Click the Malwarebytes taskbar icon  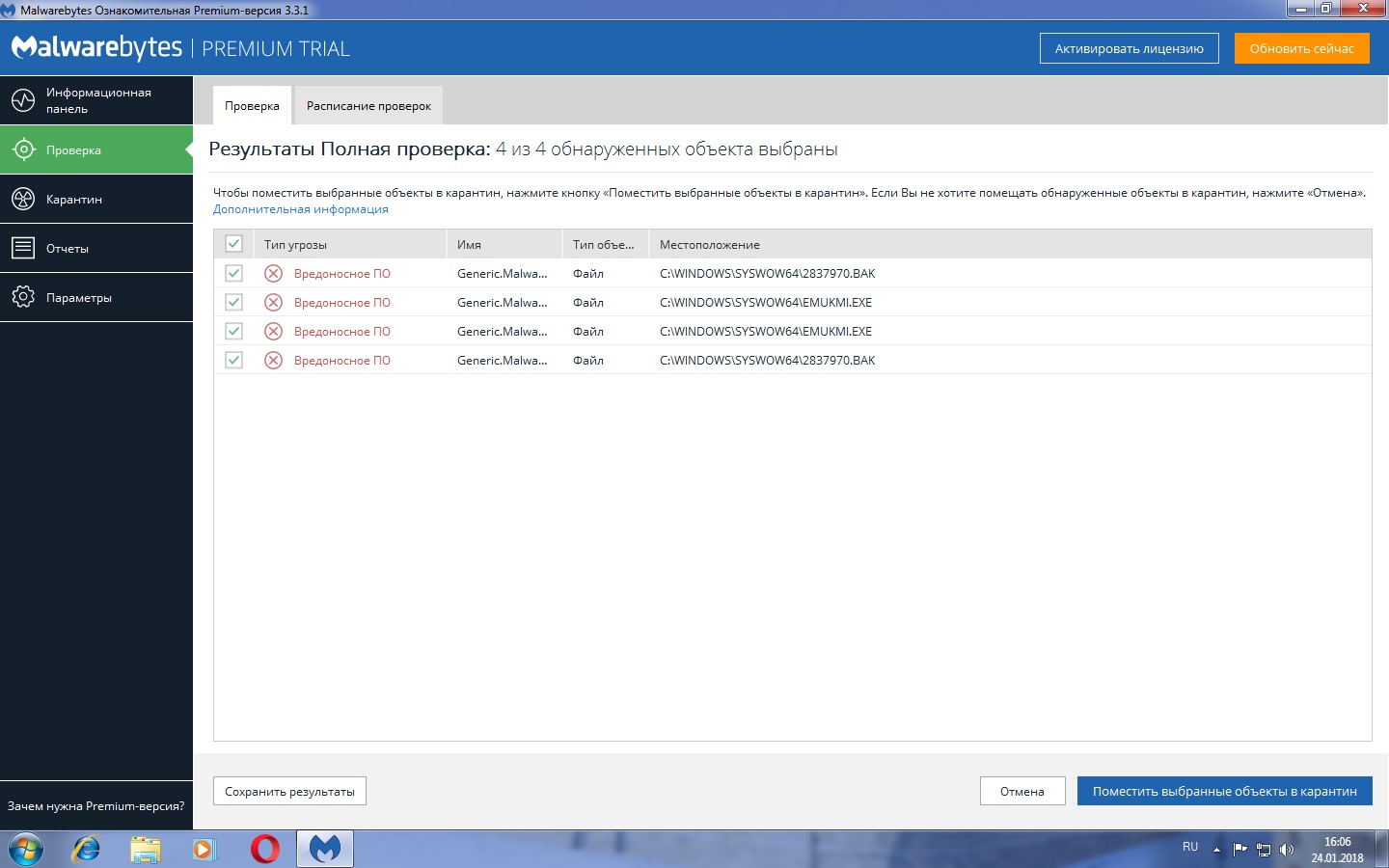[x=325, y=849]
